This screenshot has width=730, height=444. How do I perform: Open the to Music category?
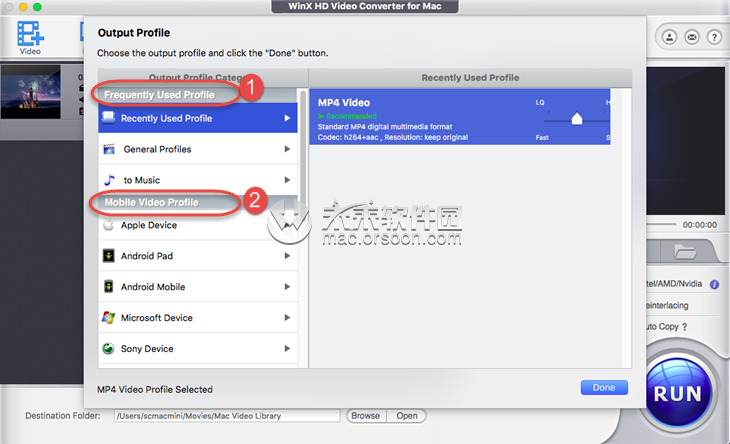pyautogui.click(x=198, y=180)
